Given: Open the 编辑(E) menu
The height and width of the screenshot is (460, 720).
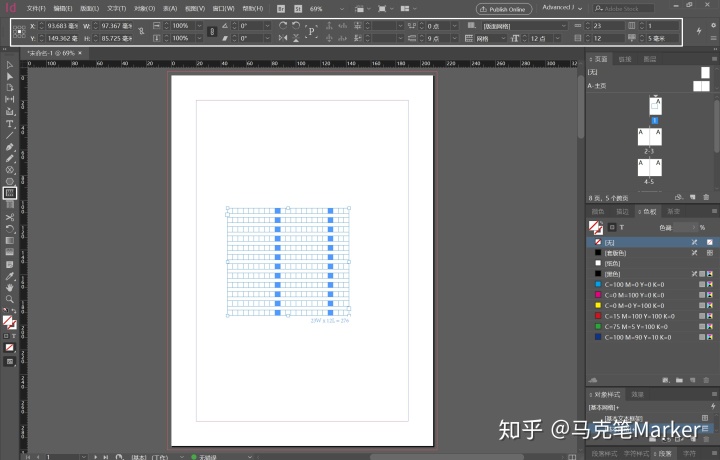Looking at the screenshot, I should click(62, 9).
